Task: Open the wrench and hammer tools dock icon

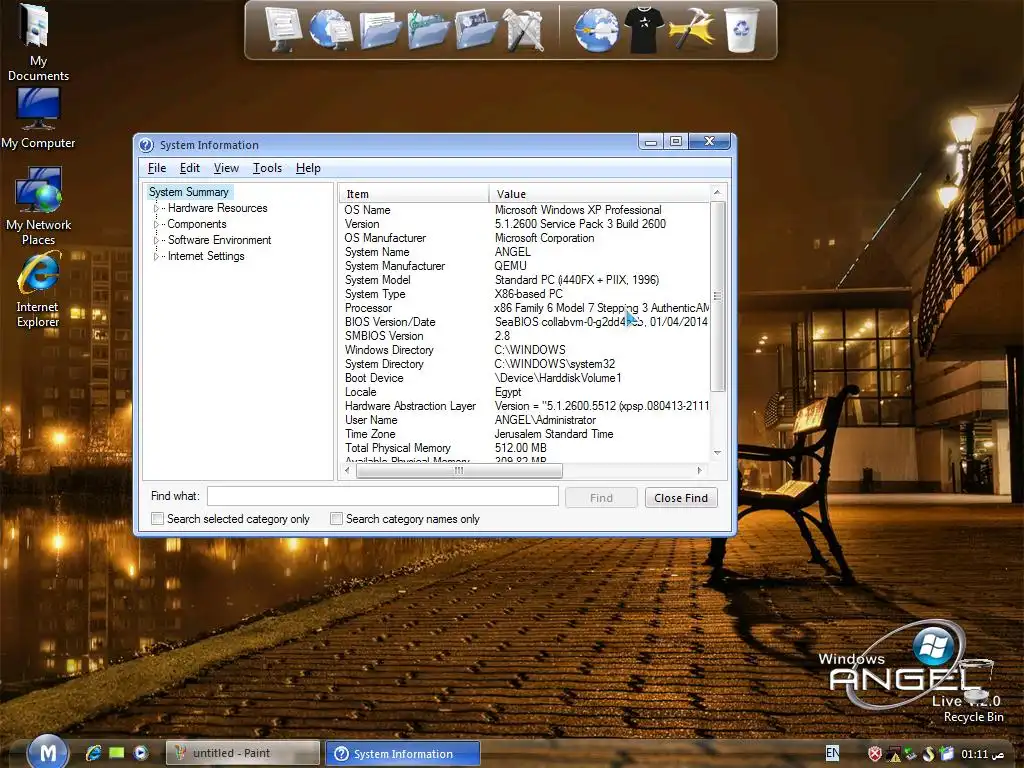Action: (x=523, y=30)
